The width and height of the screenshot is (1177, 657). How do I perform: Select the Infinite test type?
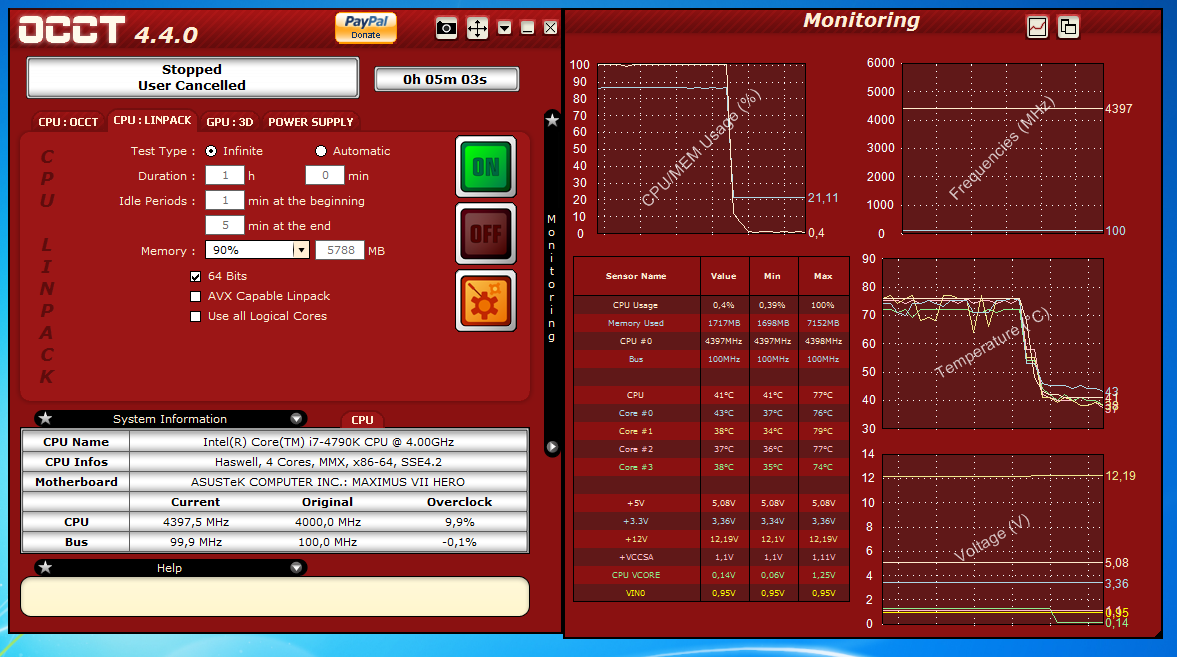[x=211, y=151]
